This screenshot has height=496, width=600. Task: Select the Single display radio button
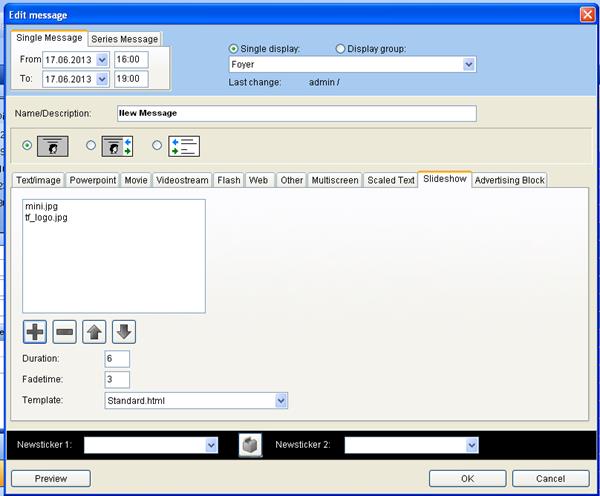235,48
